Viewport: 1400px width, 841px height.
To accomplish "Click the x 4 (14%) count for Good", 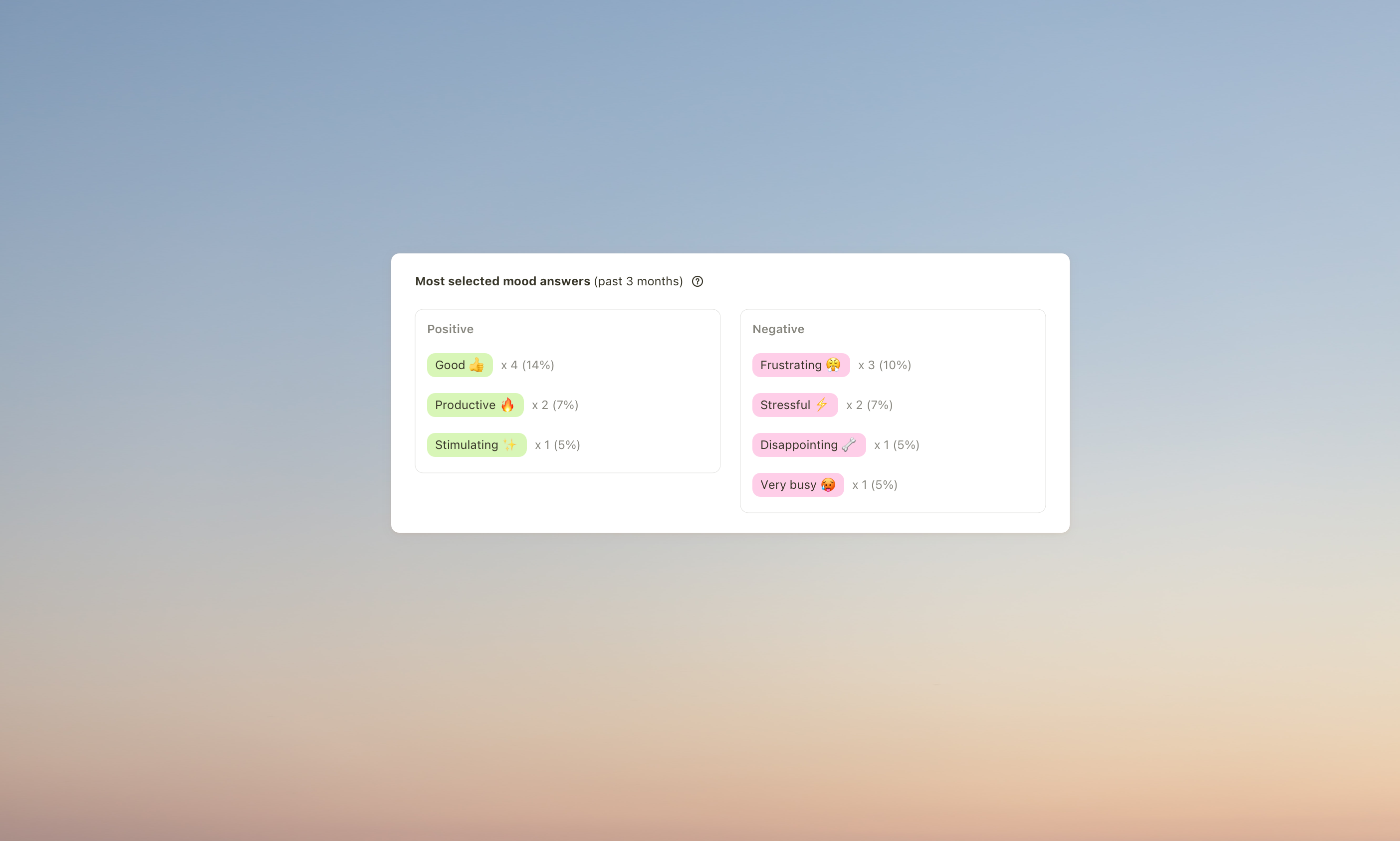I will tap(527, 365).
